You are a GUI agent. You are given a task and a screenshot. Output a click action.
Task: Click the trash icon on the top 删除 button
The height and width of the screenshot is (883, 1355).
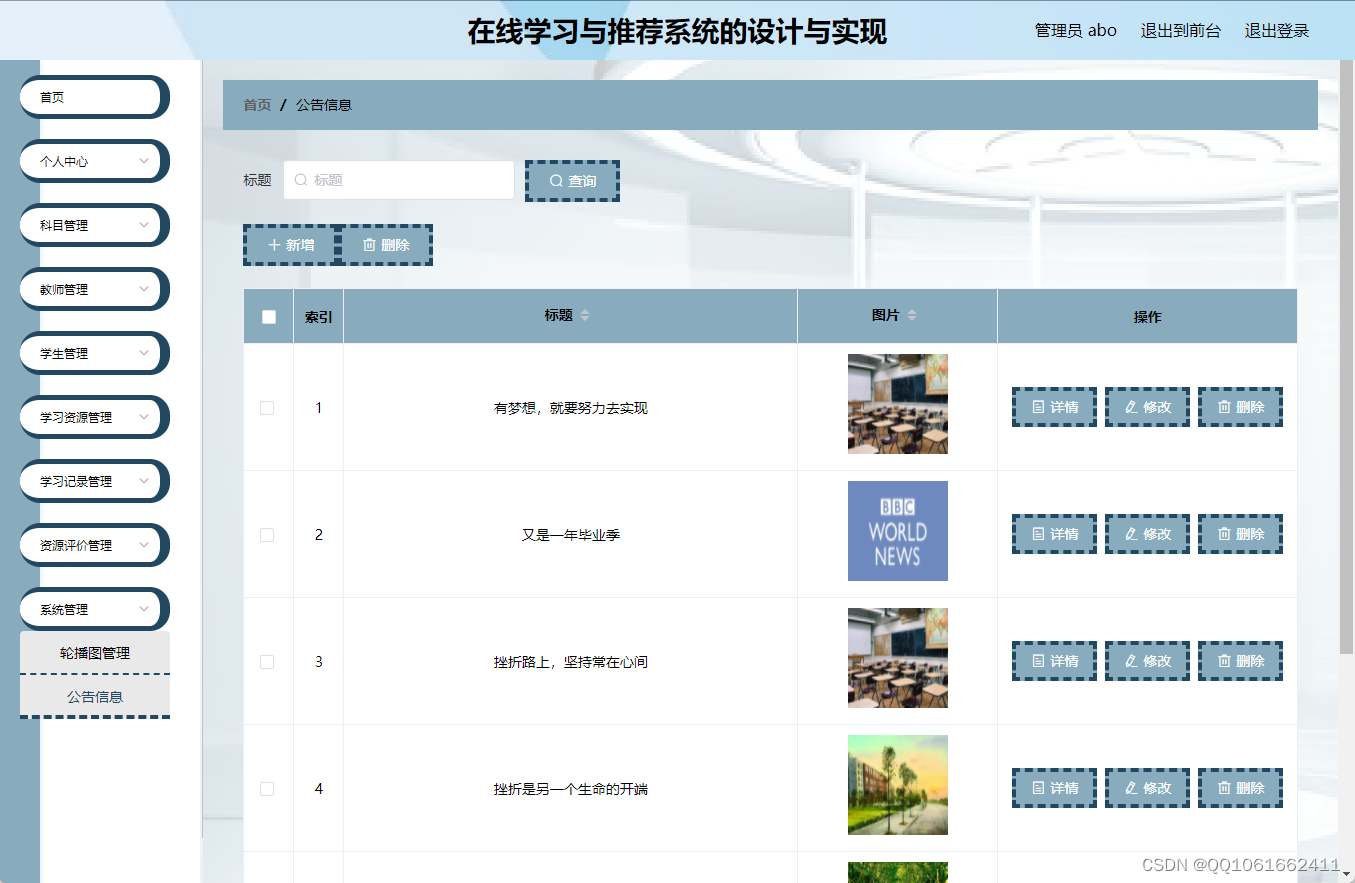pos(369,244)
